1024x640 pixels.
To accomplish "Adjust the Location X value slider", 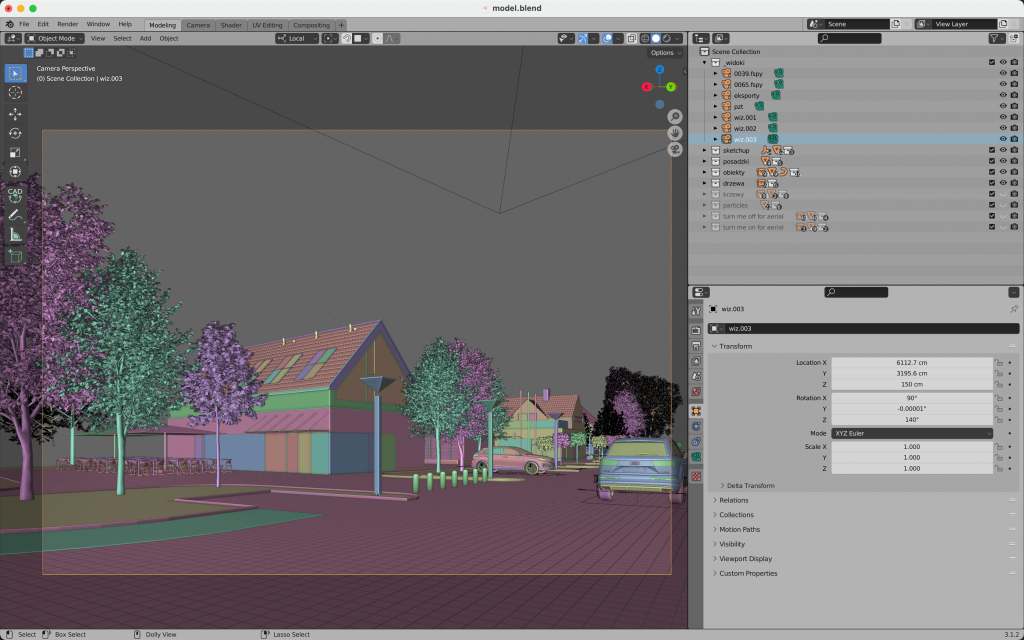I will pyautogui.click(x=910, y=362).
